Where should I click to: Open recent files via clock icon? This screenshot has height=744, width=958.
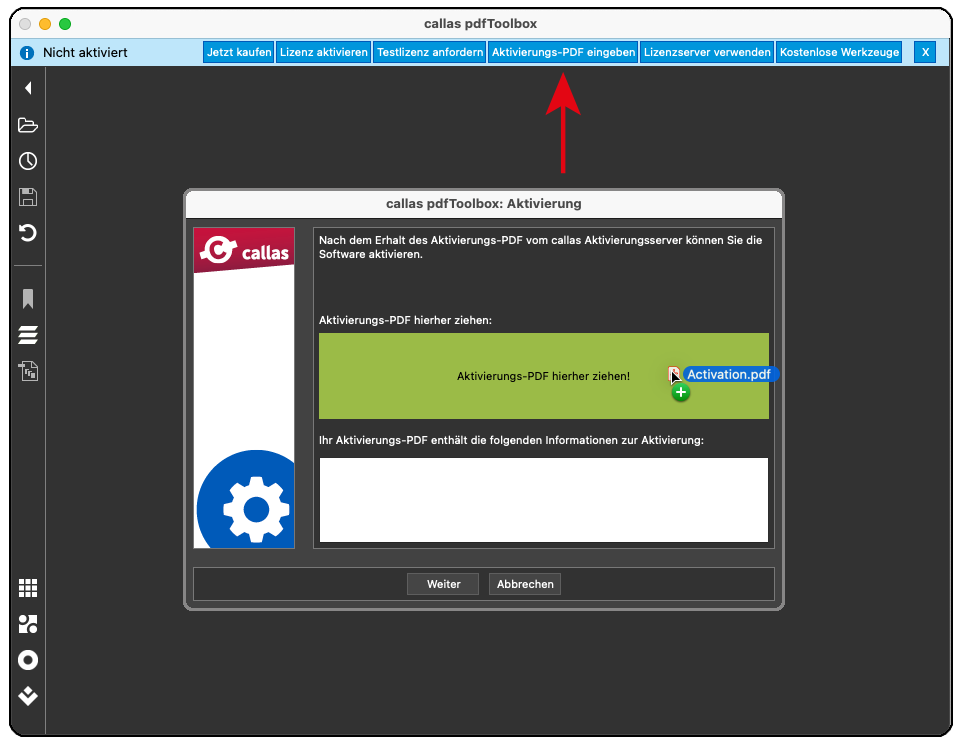coord(28,161)
